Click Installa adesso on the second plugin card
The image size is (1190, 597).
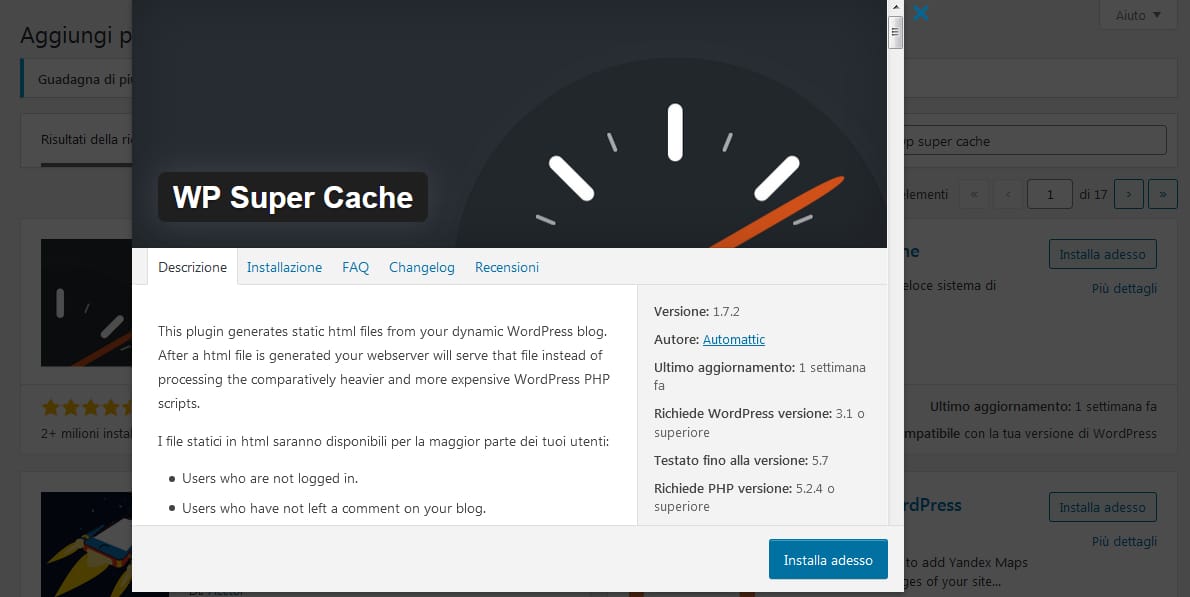click(x=1103, y=507)
